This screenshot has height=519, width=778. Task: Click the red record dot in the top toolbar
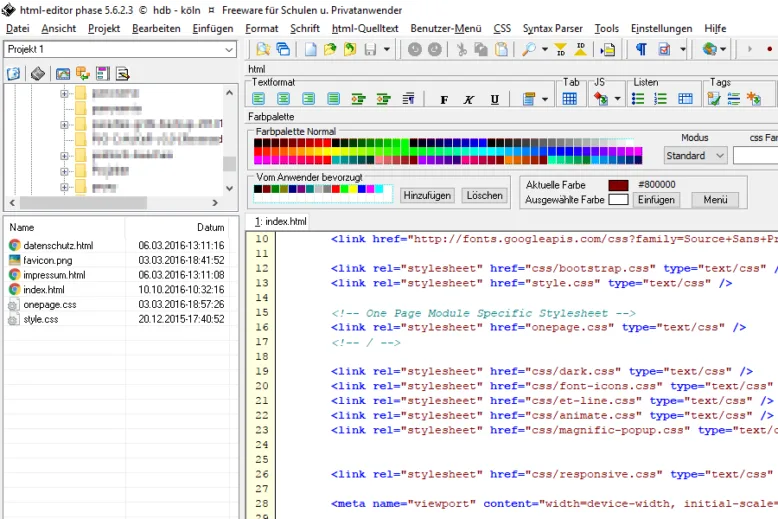click(x=770, y=49)
